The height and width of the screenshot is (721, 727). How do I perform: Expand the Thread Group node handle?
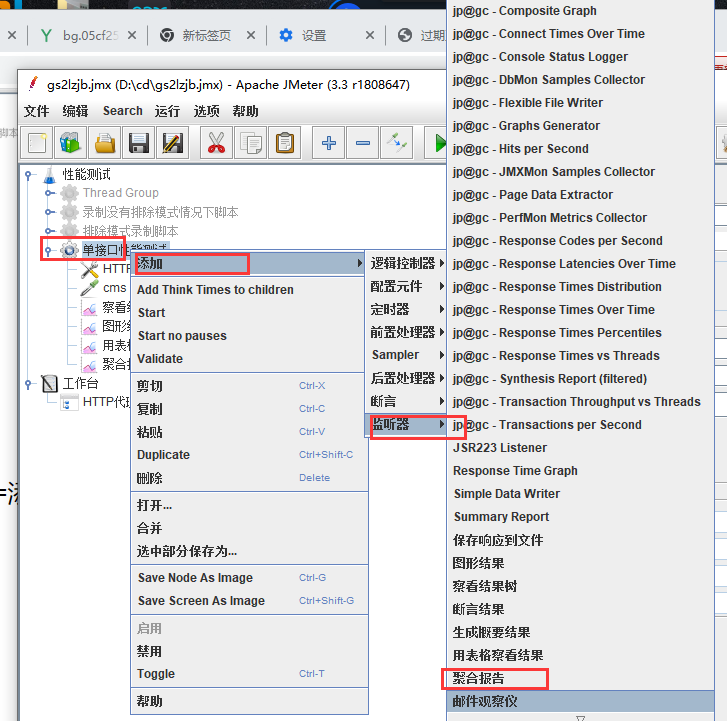48,193
